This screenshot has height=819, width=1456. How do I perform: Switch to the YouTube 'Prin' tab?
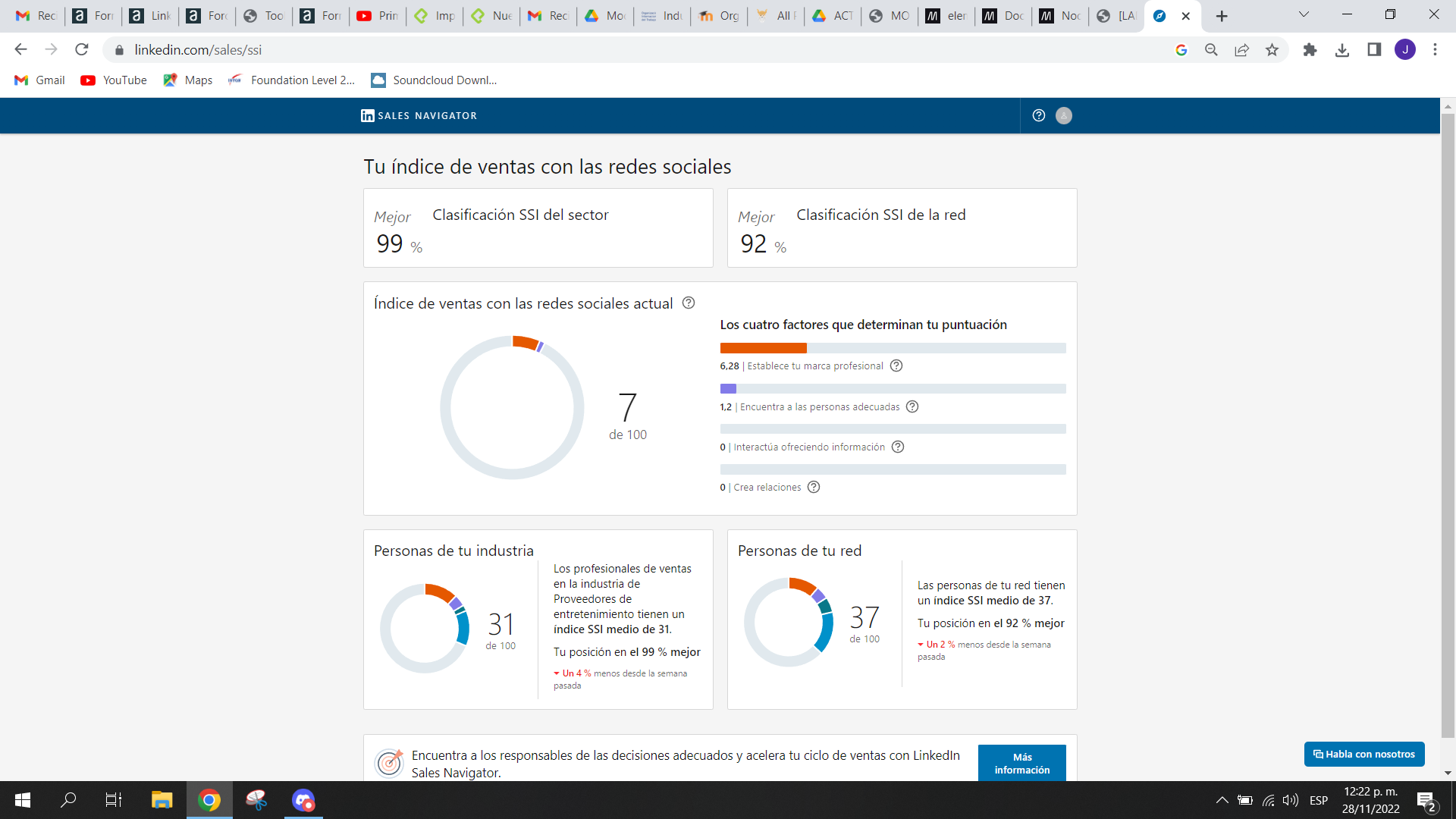tap(378, 16)
